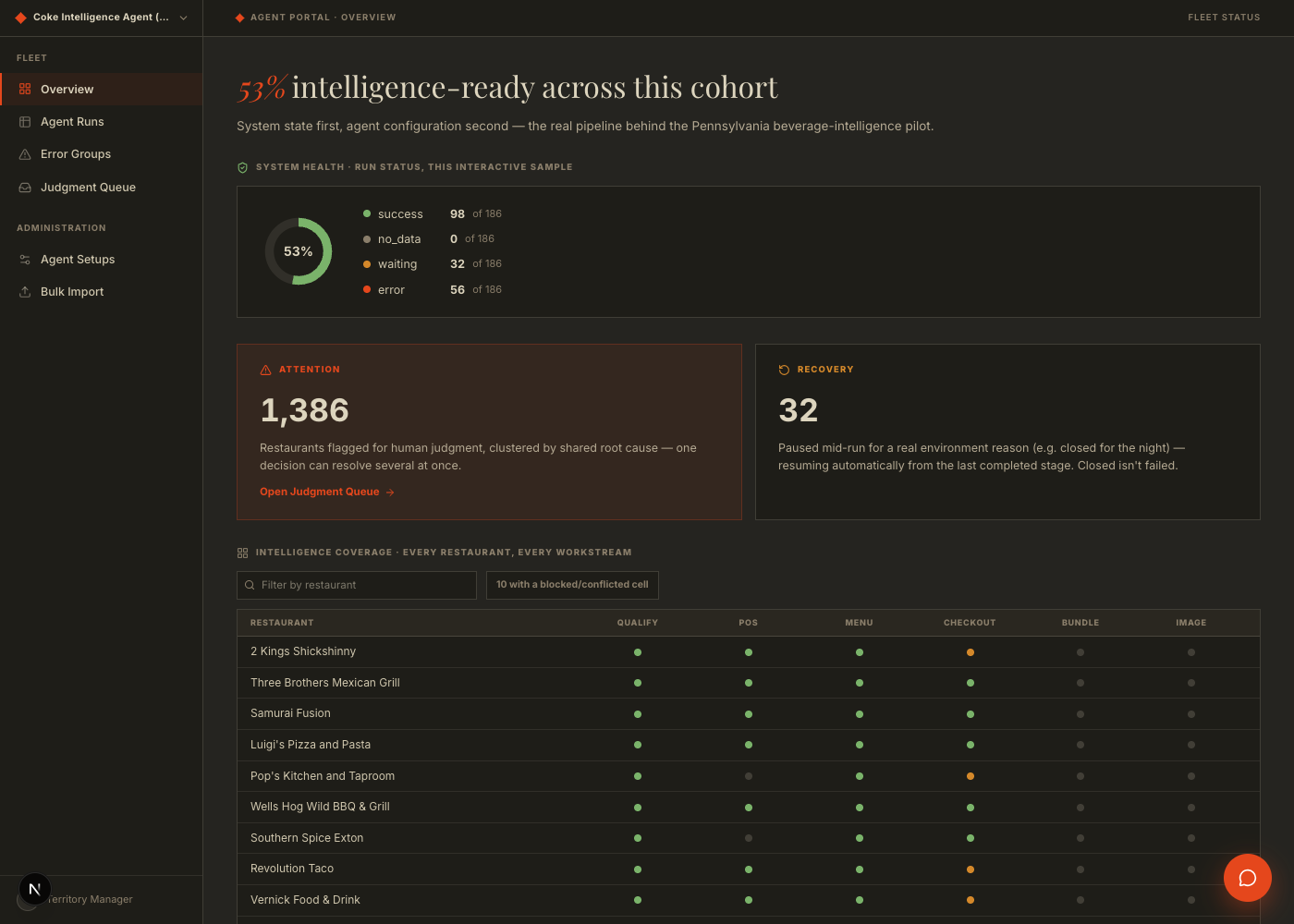This screenshot has height=924, width=1294.
Task: Click green Menu dot for Luigi's Pizza and Pasta
Action: pyautogui.click(x=860, y=745)
